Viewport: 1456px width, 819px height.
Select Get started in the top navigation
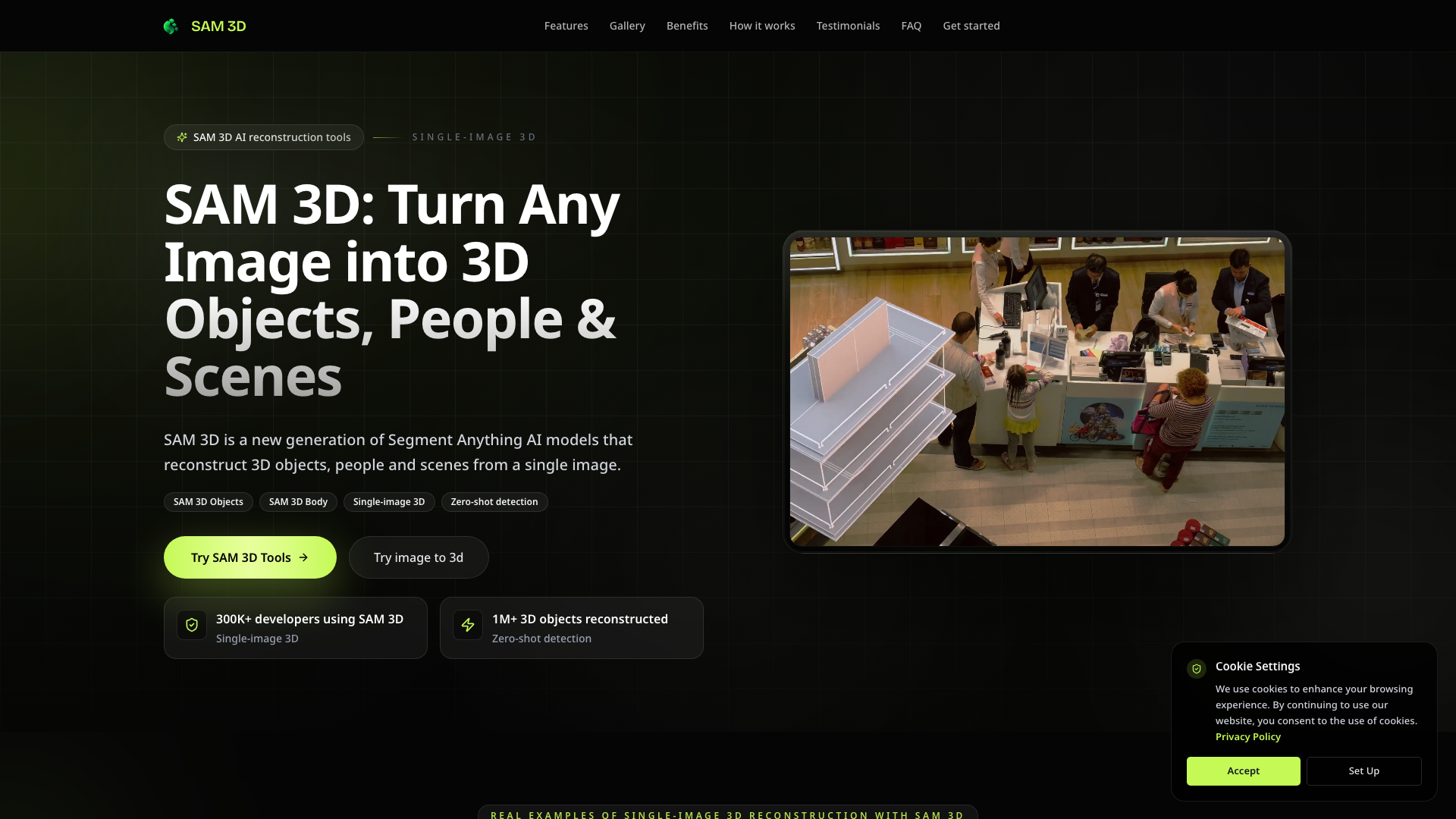point(971,26)
